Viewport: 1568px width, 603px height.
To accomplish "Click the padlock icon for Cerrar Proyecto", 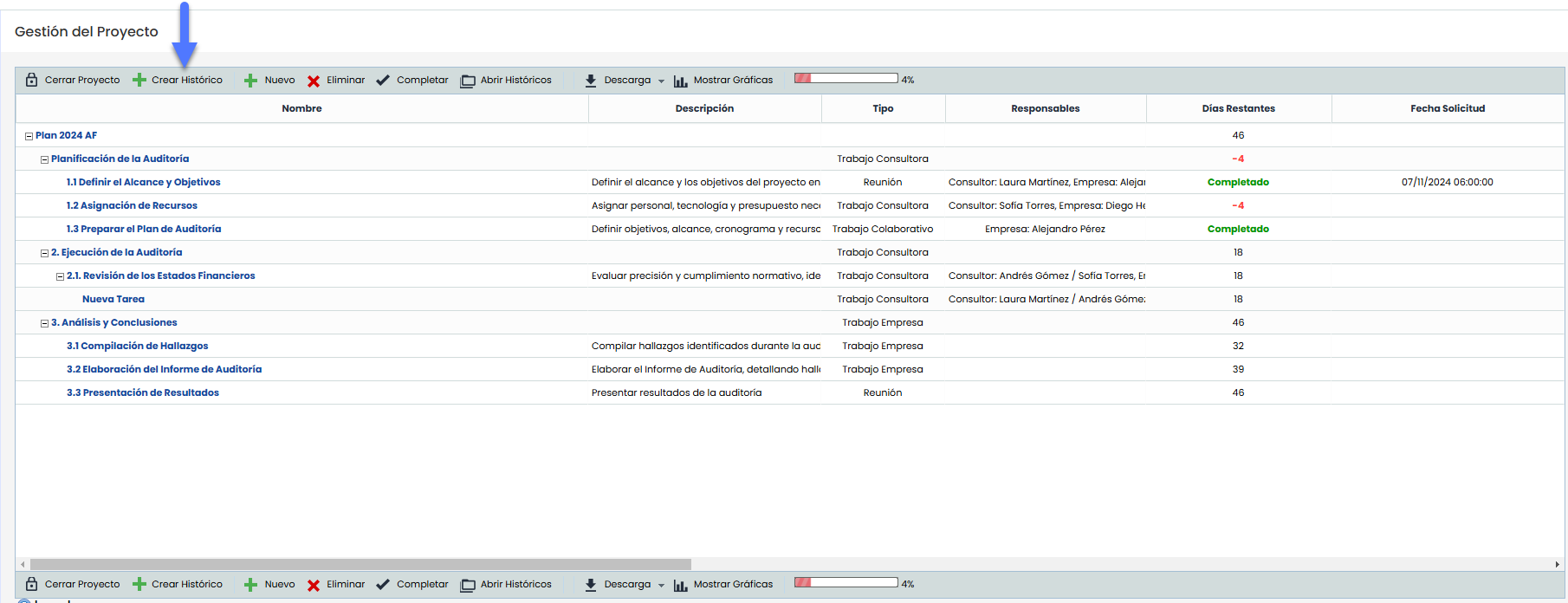I will click(x=32, y=80).
